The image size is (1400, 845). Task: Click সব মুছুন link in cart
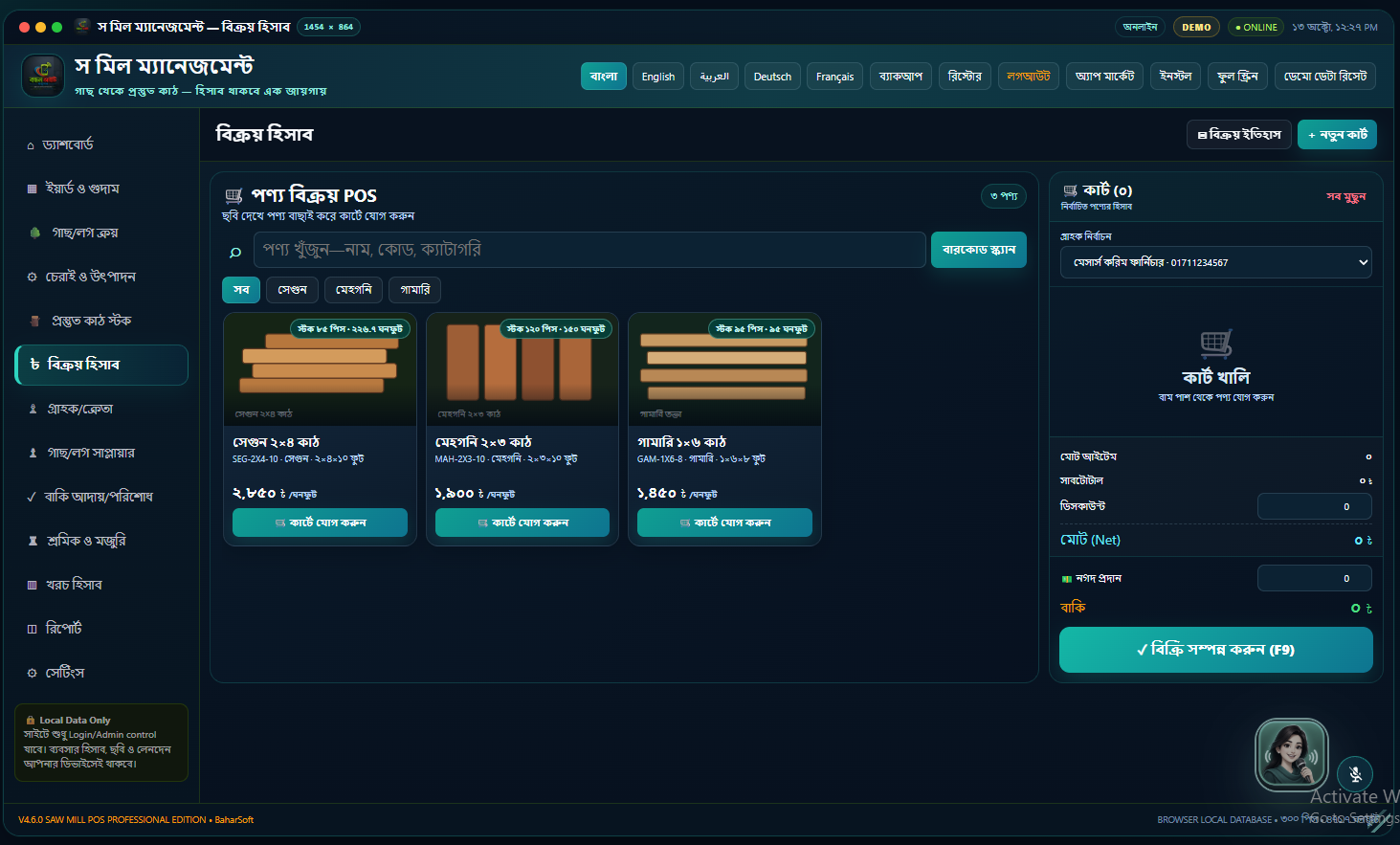click(1345, 196)
